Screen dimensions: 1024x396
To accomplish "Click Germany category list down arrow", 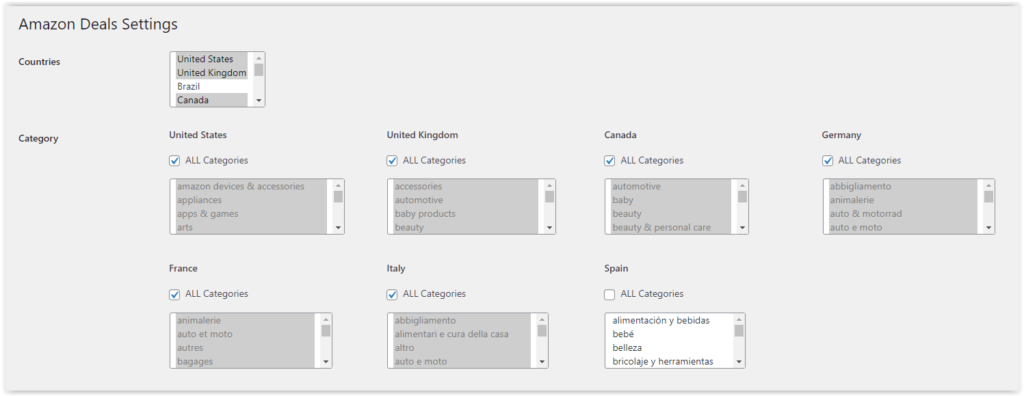I will (x=988, y=228).
